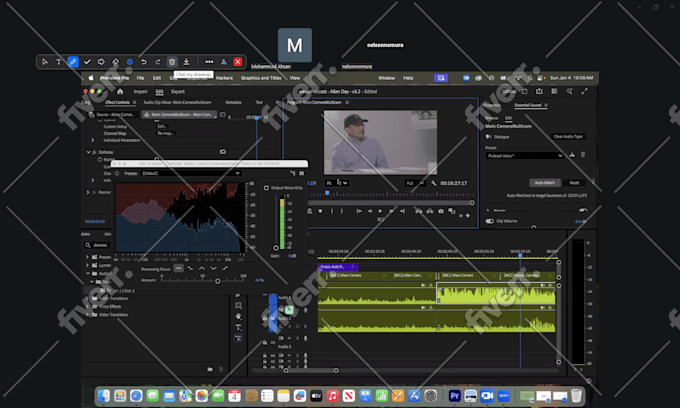Image resolution: width=680 pixels, height=408 pixels.
Task: Expand Individual Parameters row
Action: 93,140
